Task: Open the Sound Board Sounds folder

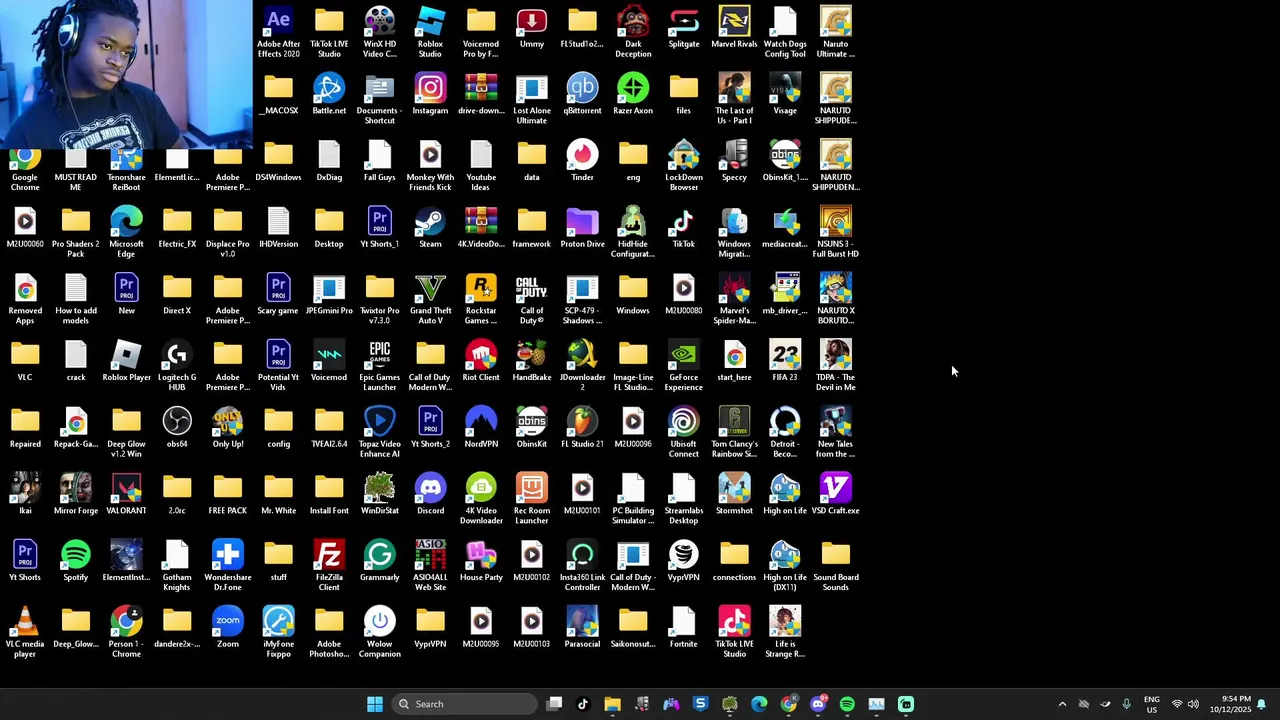Action: pos(836,566)
